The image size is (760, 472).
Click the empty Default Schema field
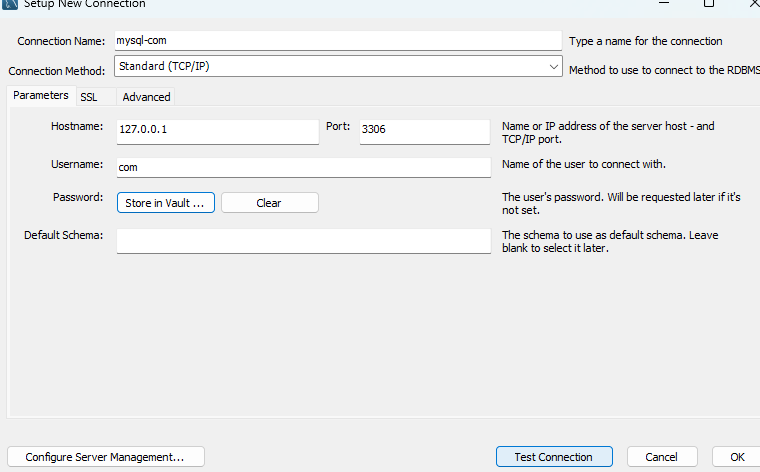pyautogui.click(x=304, y=241)
